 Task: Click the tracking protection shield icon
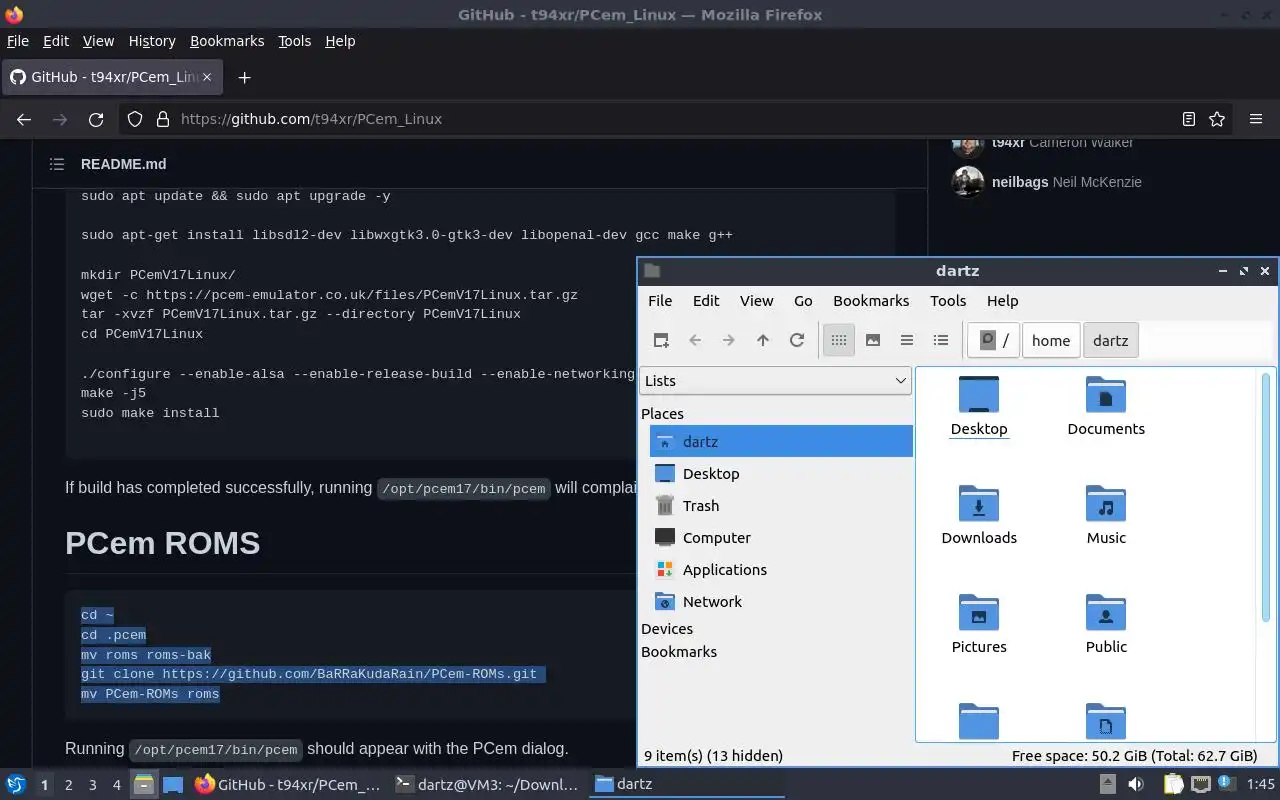pos(135,119)
